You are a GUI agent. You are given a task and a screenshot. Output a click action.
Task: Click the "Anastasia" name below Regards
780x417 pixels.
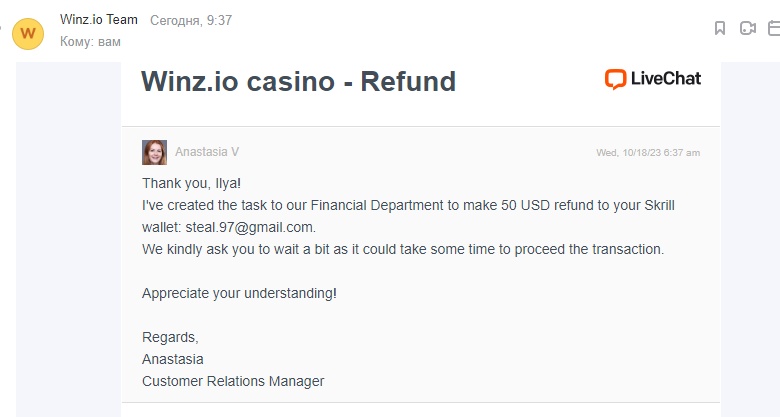pos(173,359)
